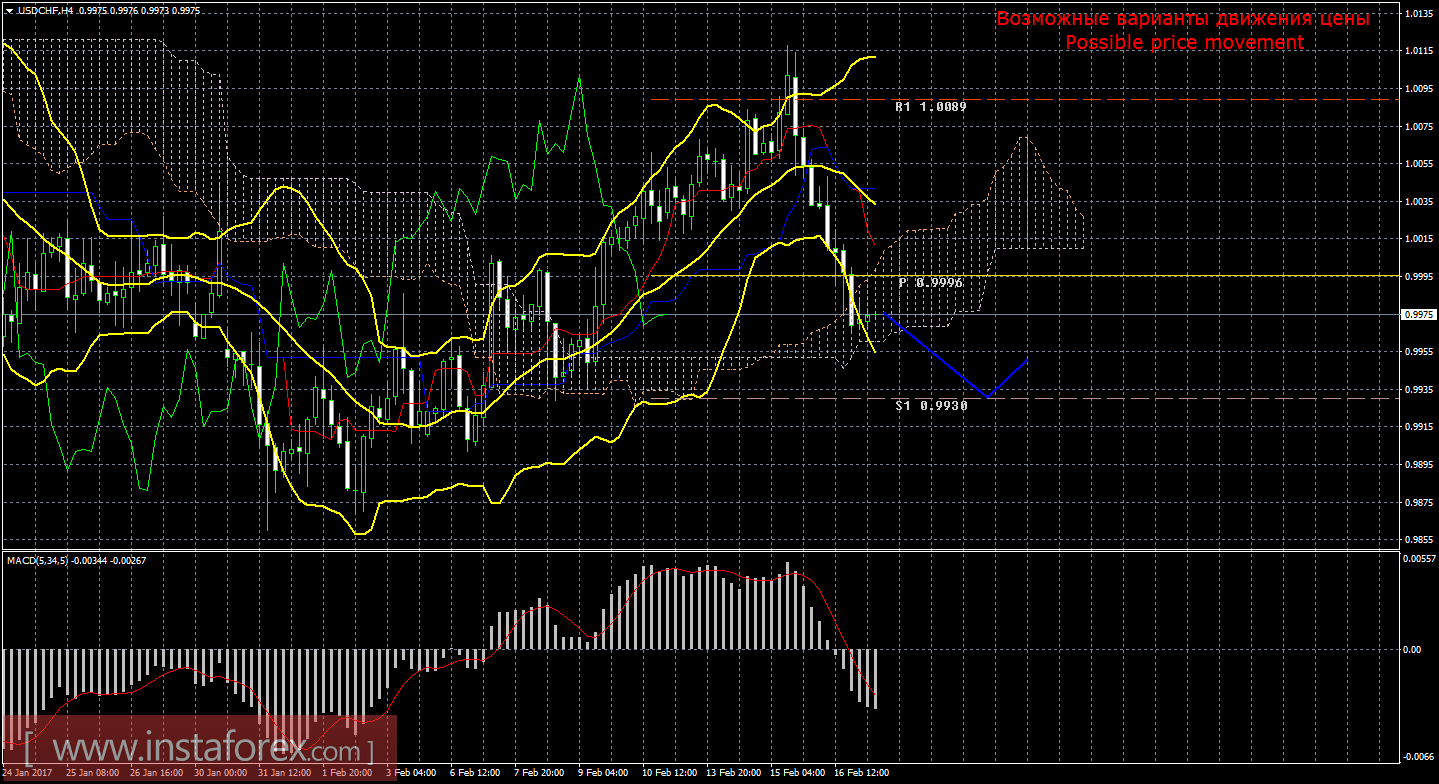Select the 6 Feb 12:00 time marker
Screen dimensions: 1439x784
[x=475, y=773]
